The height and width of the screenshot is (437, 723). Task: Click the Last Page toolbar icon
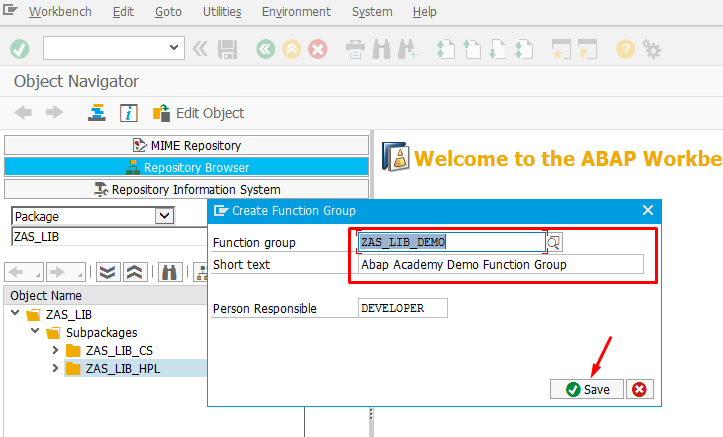(x=524, y=49)
